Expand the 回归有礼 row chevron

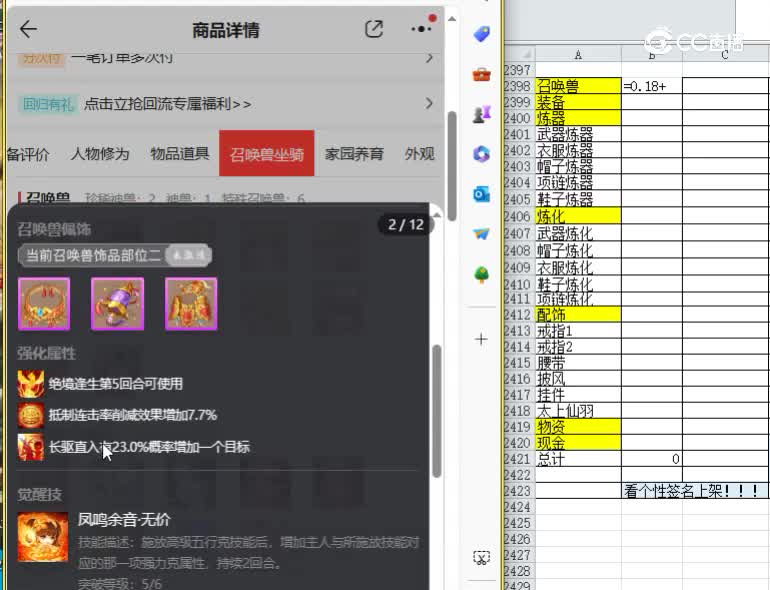coord(429,104)
